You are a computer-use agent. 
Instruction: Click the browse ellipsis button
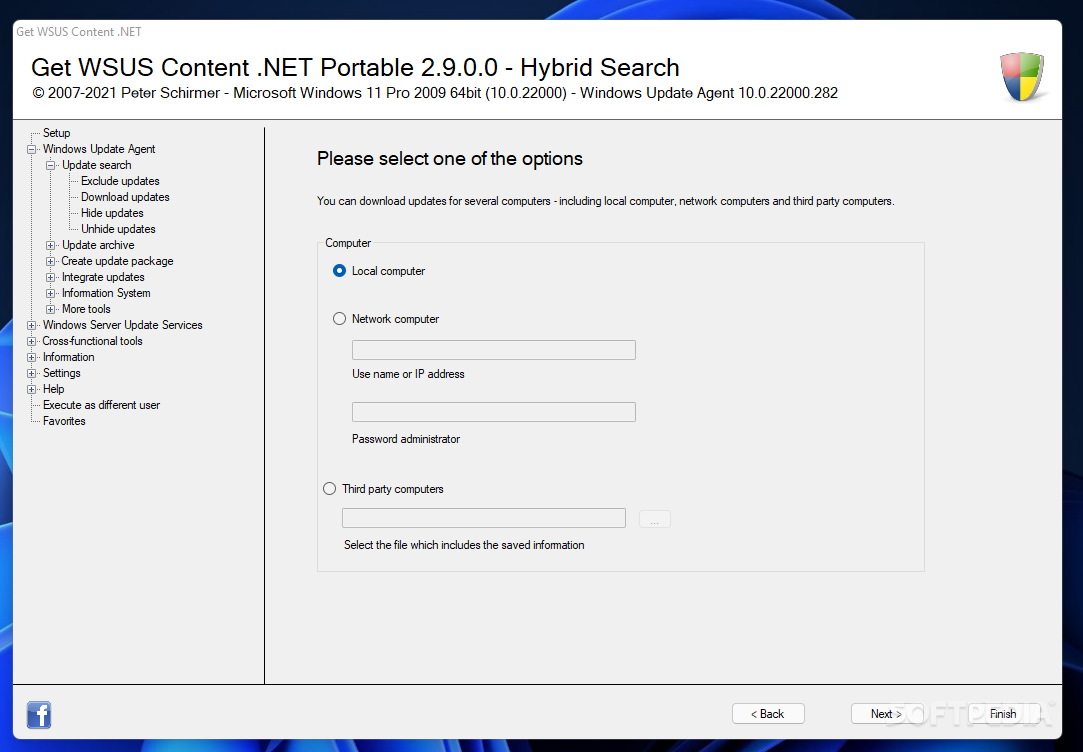[x=655, y=519]
